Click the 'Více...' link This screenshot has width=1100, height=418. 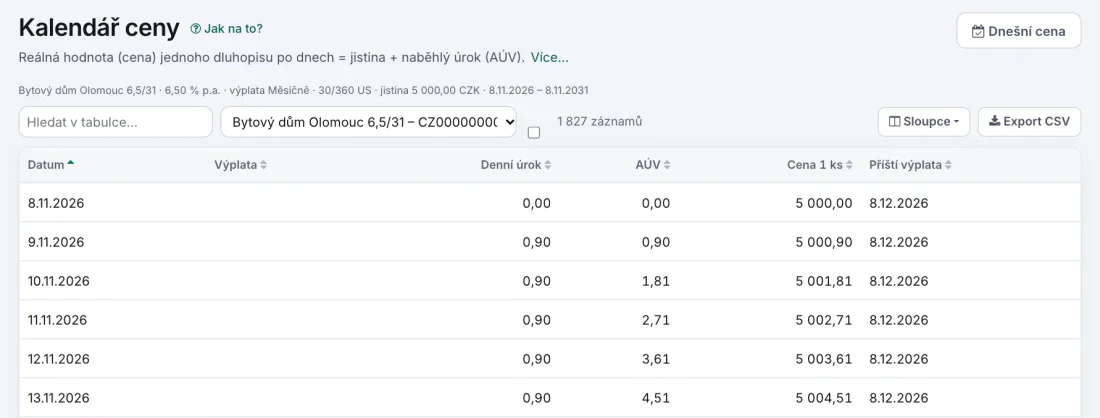(x=549, y=58)
